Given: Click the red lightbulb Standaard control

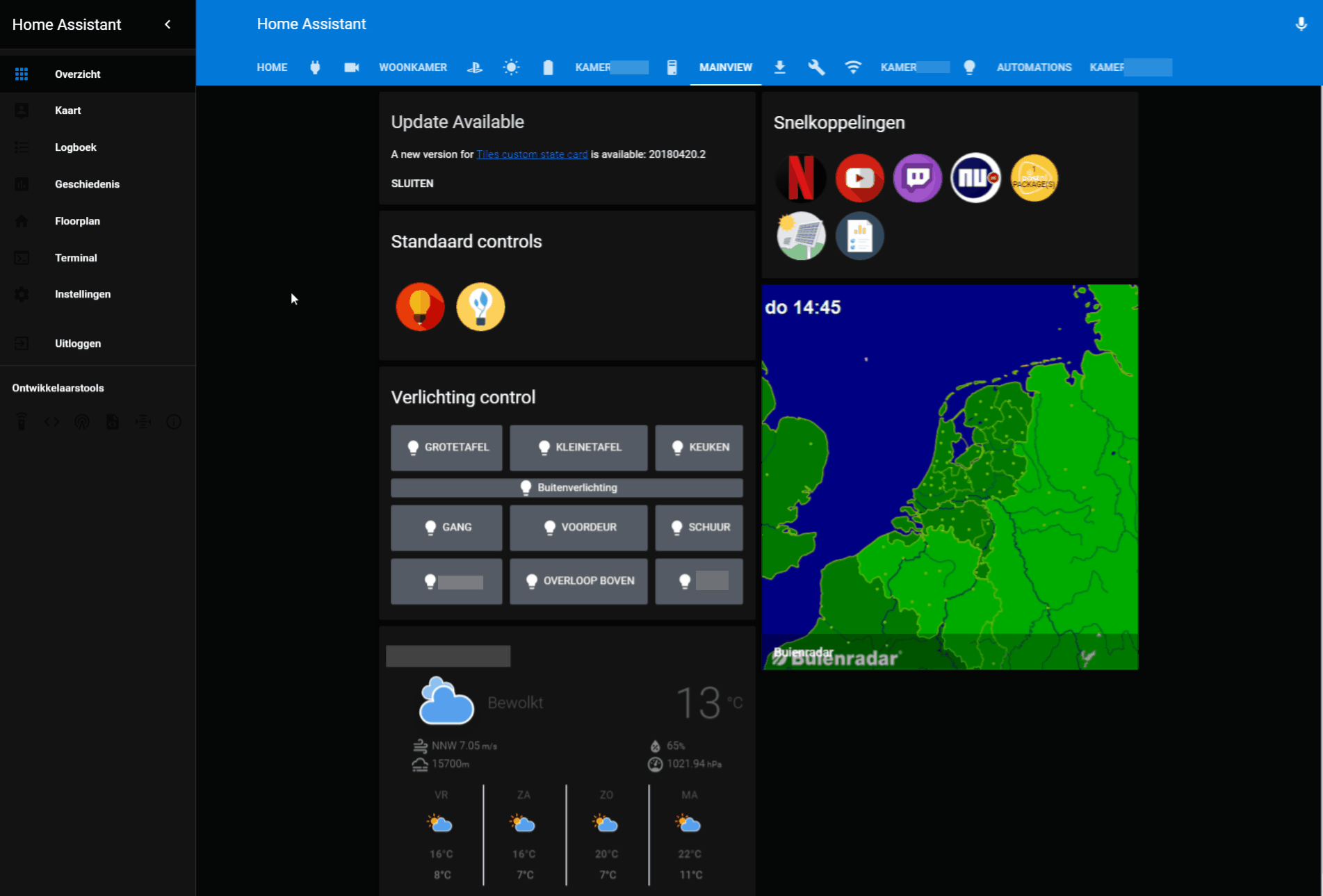Looking at the screenshot, I should pos(420,307).
